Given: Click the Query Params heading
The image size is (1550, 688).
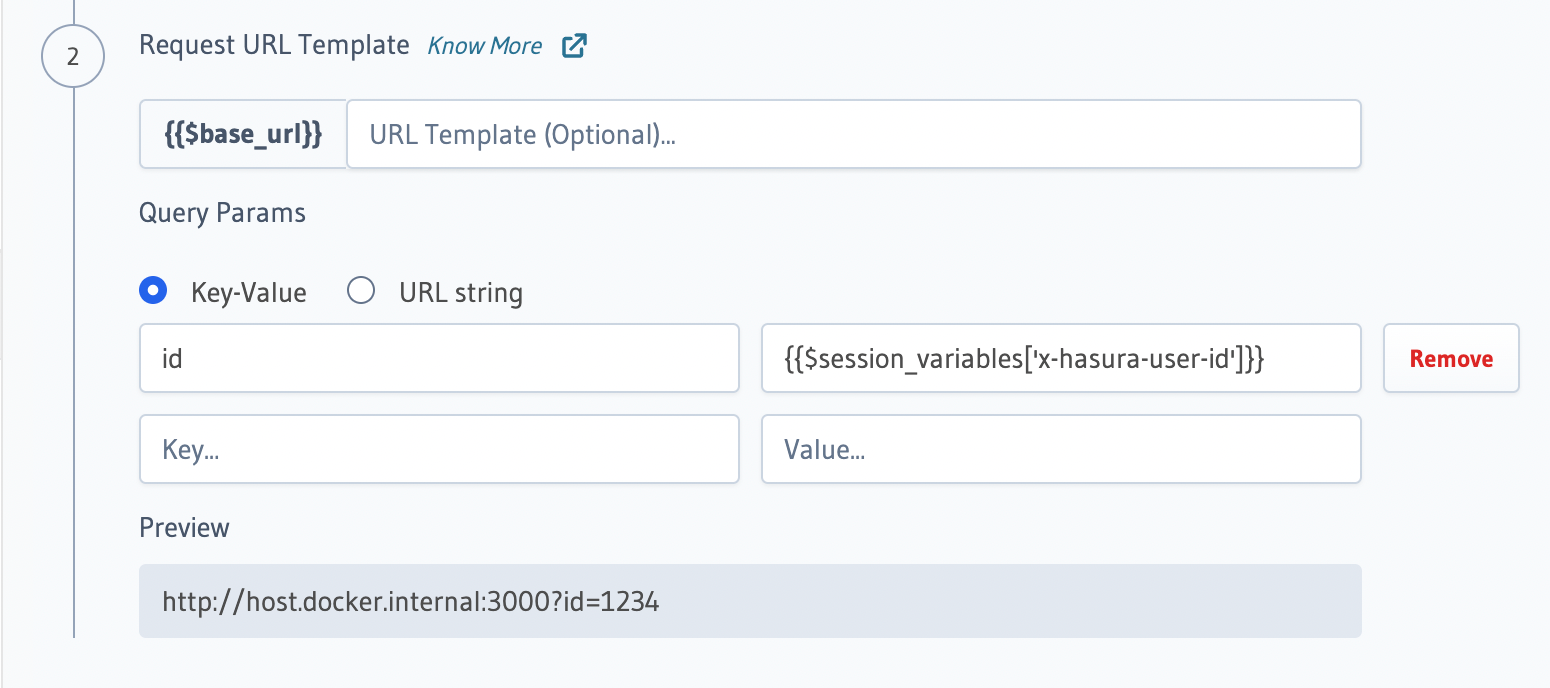Looking at the screenshot, I should [222, 212].
